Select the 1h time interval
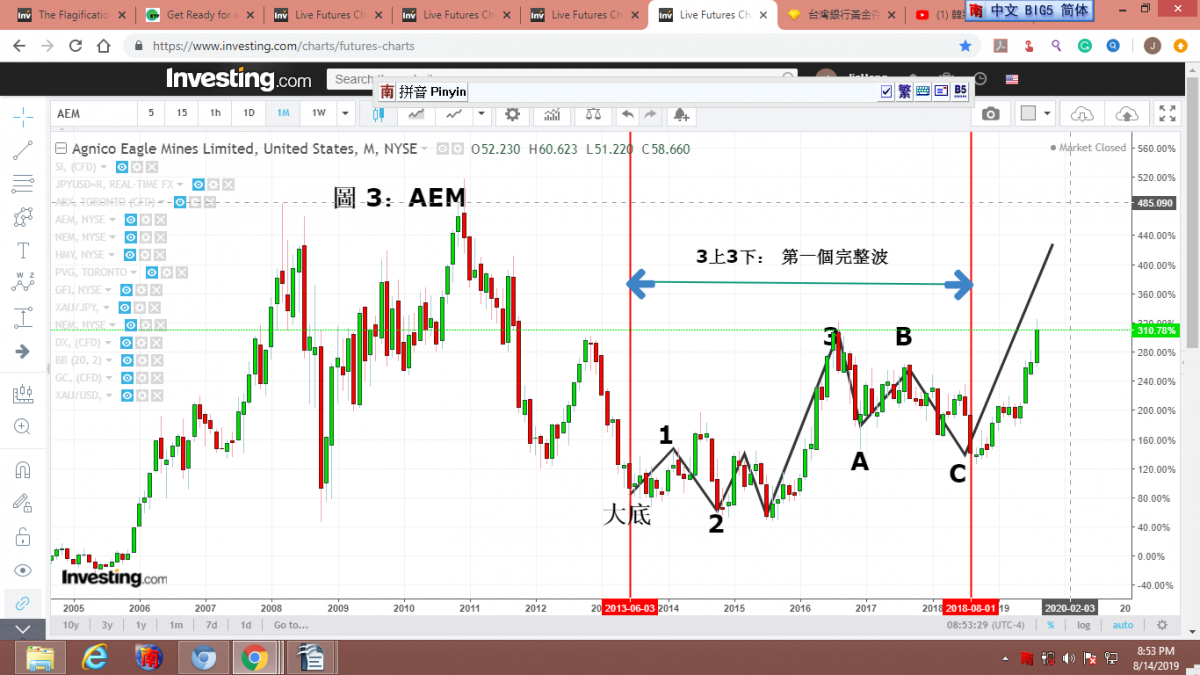 215,113
